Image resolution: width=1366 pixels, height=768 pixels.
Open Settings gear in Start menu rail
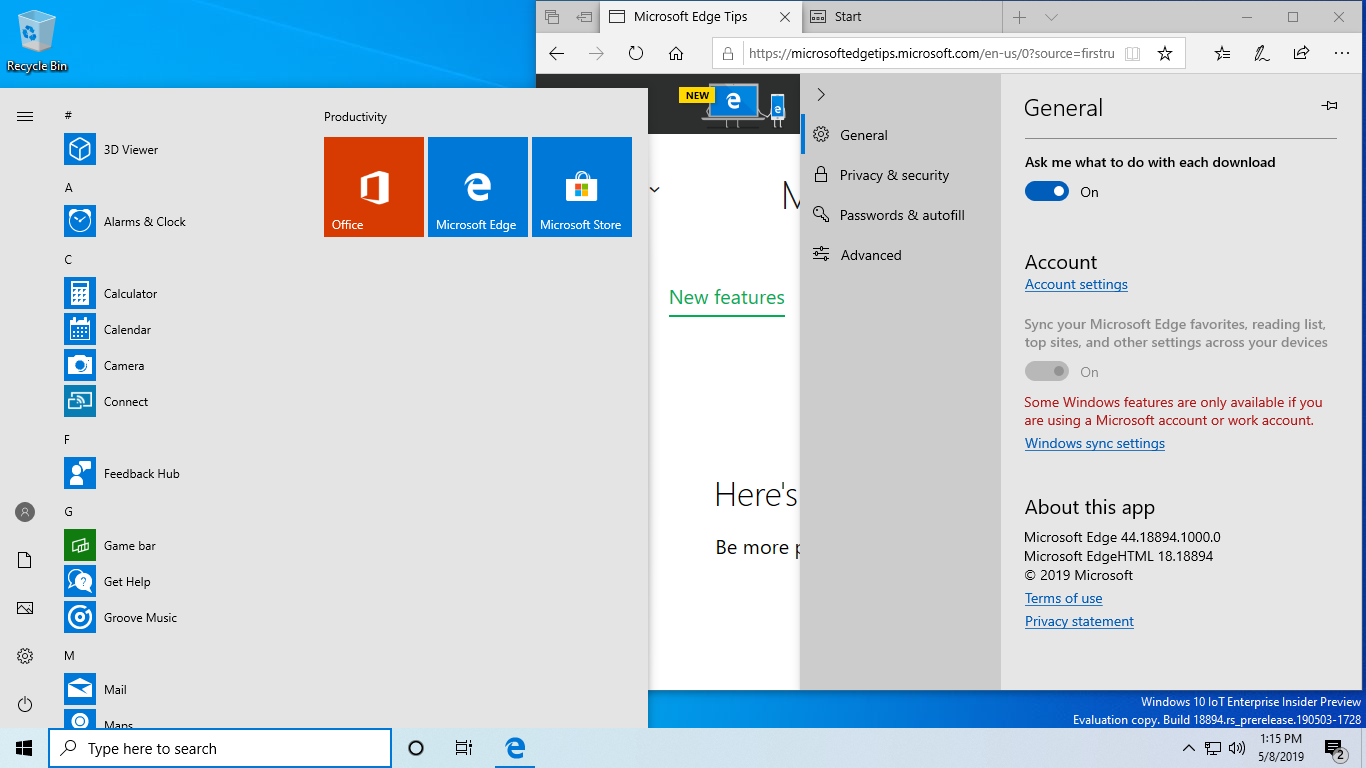pyautogui.click(x=25, y=656)
